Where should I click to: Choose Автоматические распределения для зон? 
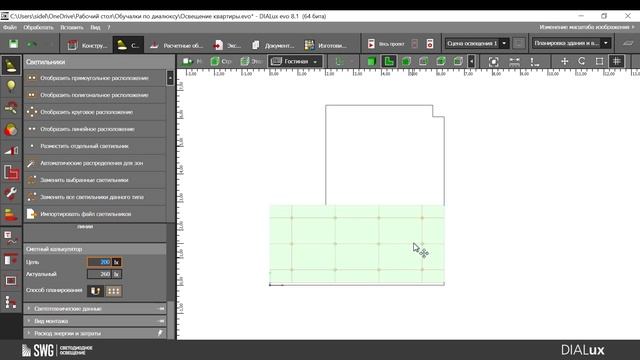(95, 163)
